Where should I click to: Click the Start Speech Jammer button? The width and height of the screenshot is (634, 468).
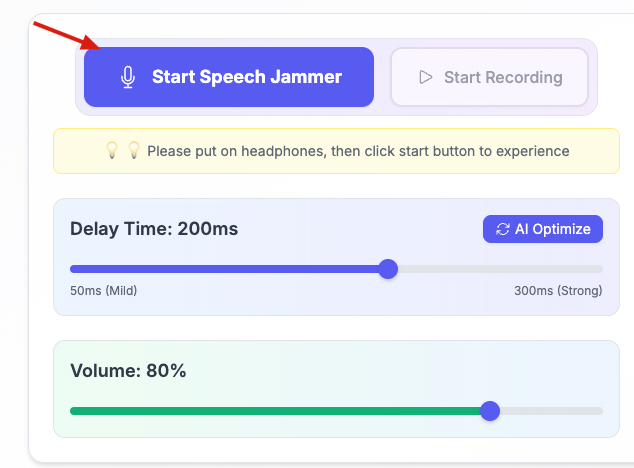pyautogui.click(x=229, y=77)
